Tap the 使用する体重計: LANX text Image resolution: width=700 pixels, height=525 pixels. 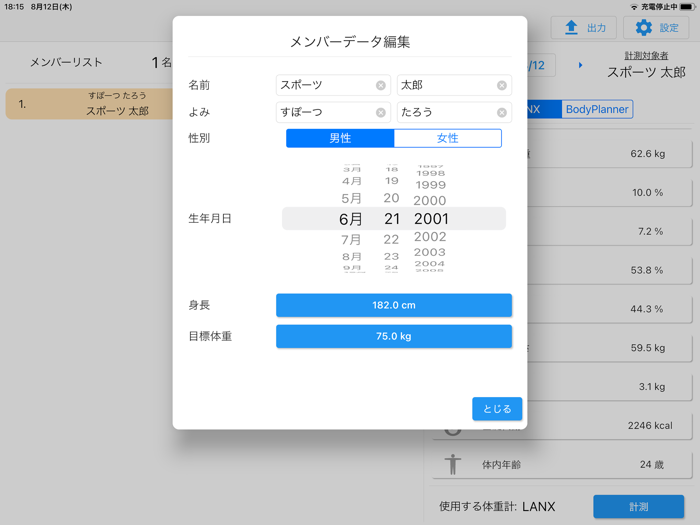497,507
